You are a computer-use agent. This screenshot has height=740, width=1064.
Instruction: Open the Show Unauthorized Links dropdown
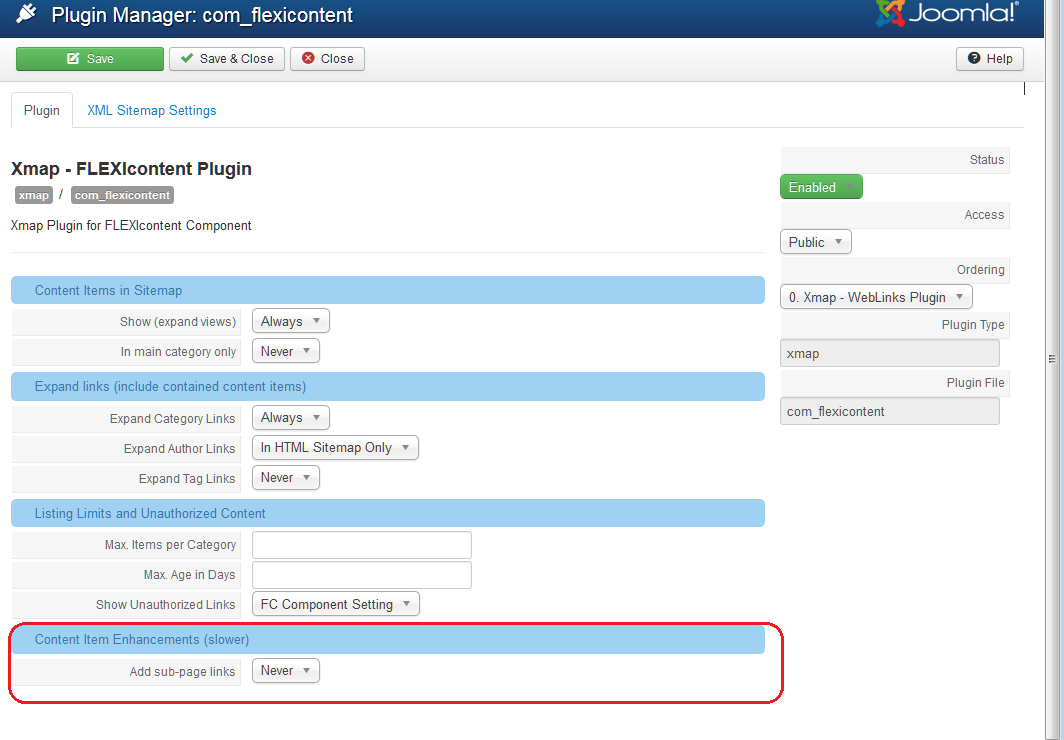tap(336, 604)
